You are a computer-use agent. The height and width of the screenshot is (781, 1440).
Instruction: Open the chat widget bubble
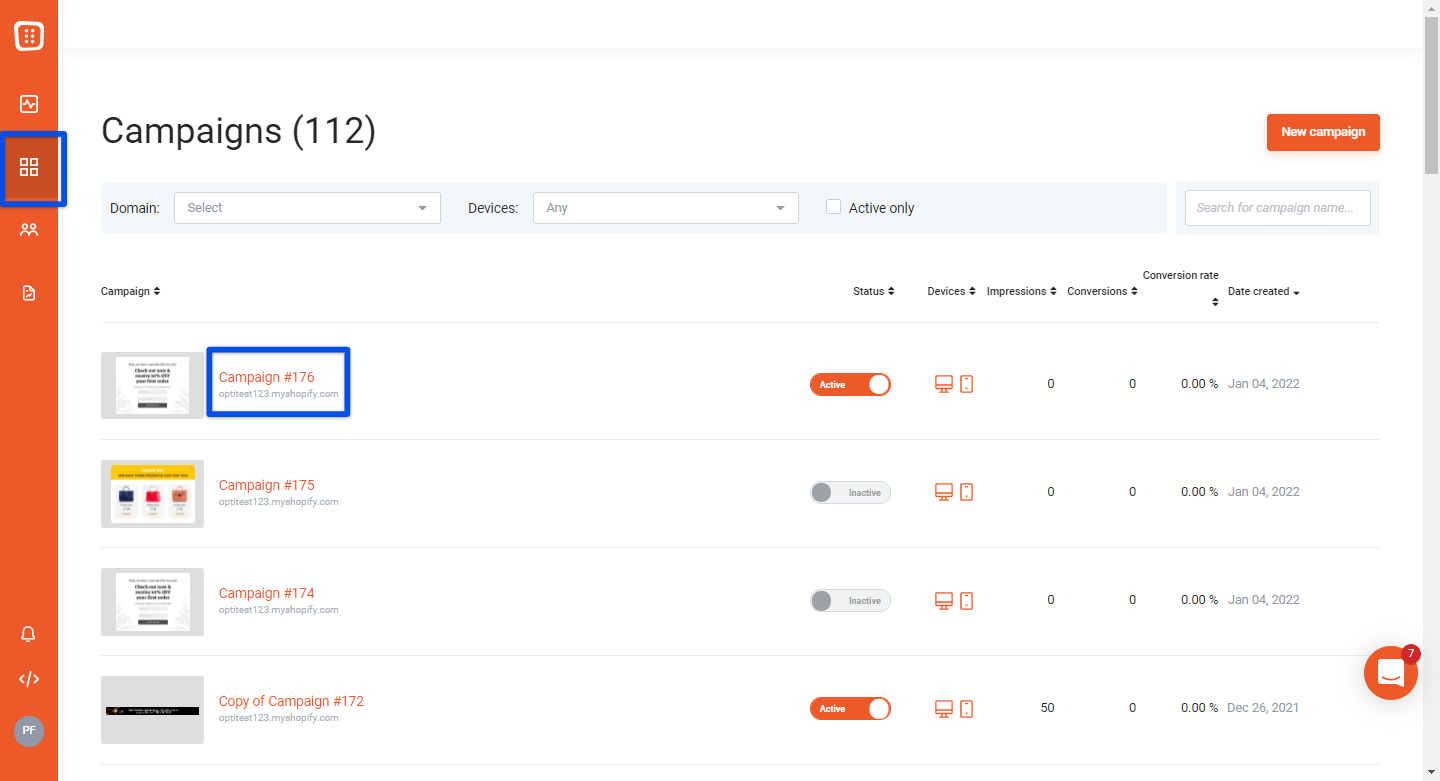click(x=1391, y=673)
